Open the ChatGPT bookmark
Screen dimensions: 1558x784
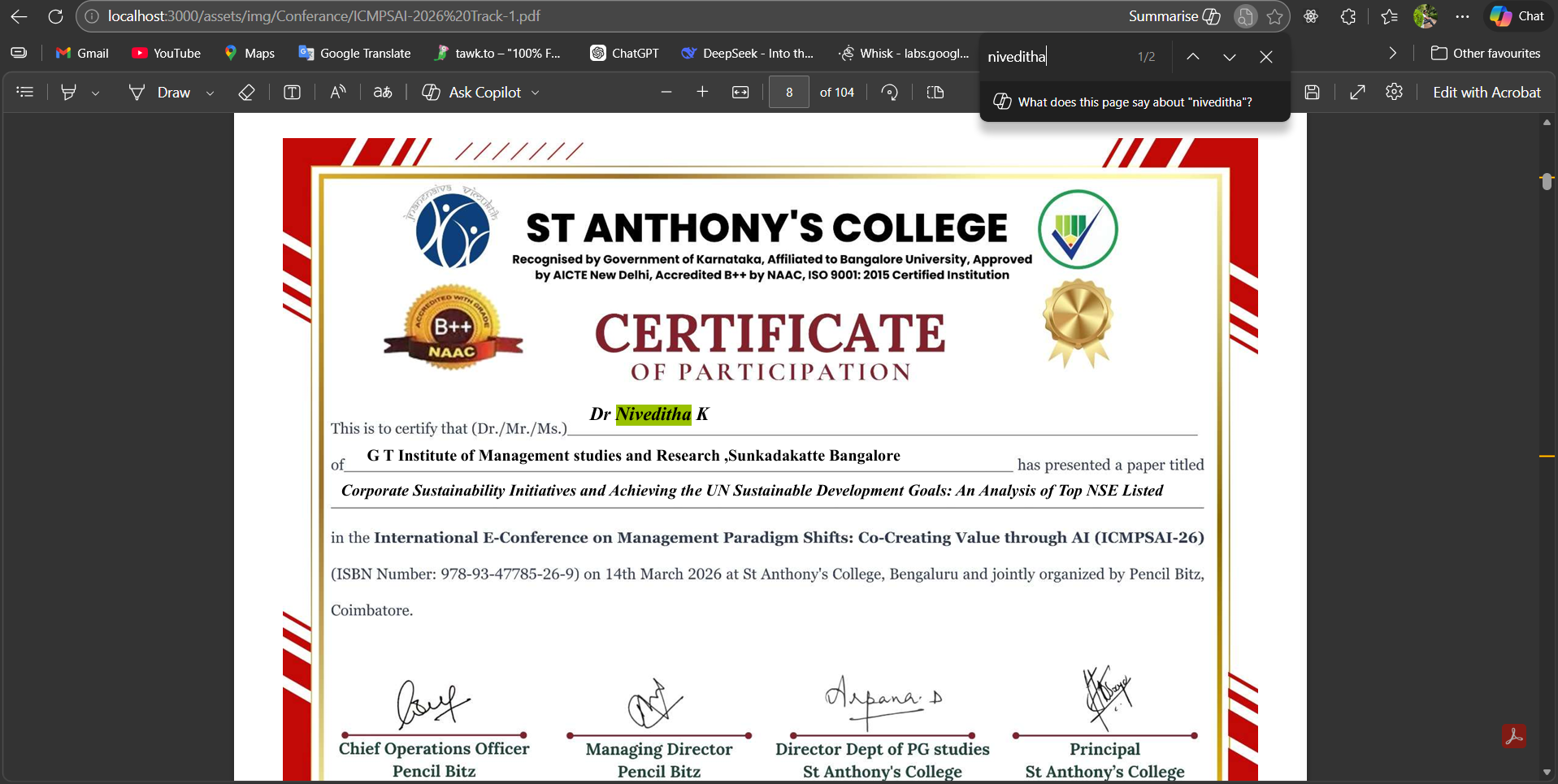click(x=624, y=53)
